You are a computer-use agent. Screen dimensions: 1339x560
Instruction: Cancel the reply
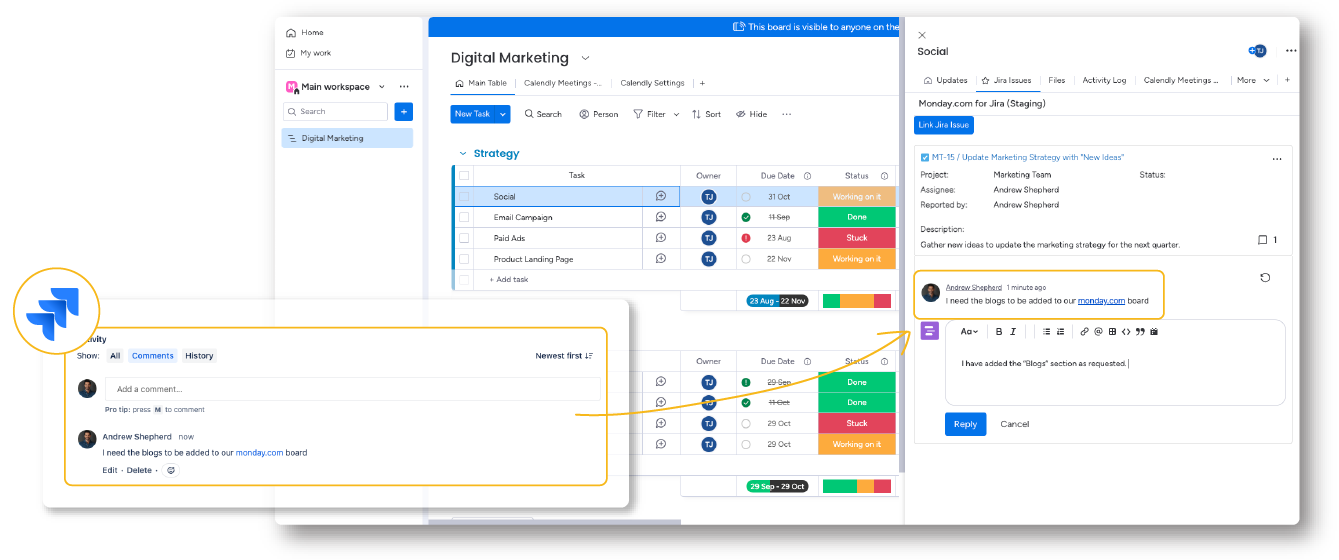point(1014,424)
